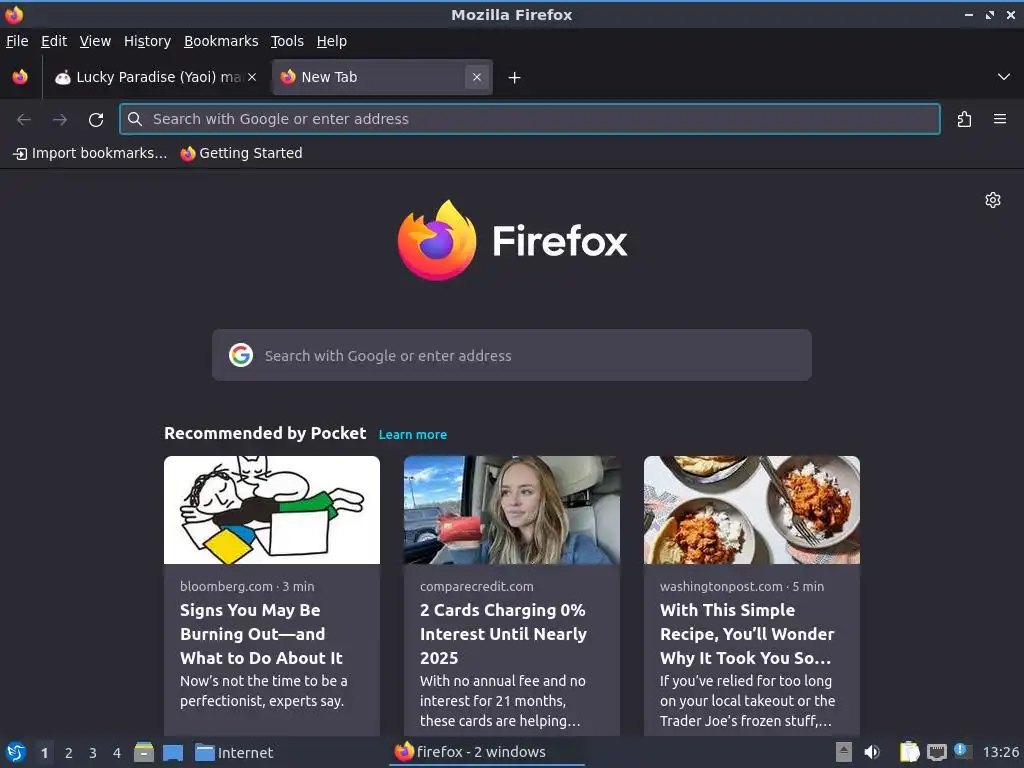Open the clipboard manager tray icon
This screenshot has width=1024, height=768.
coord(909,752)
